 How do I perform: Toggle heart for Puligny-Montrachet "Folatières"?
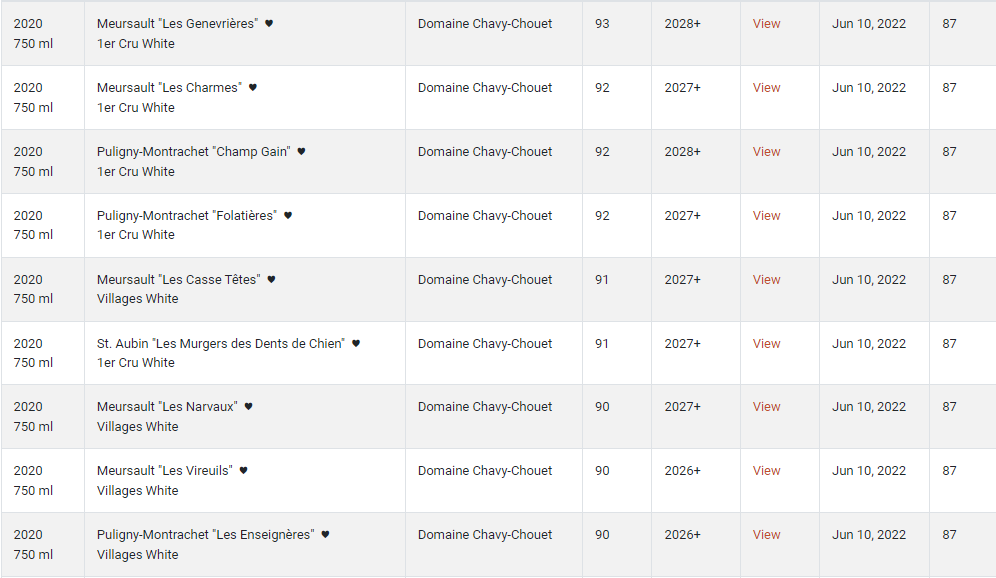pos(288,216)
